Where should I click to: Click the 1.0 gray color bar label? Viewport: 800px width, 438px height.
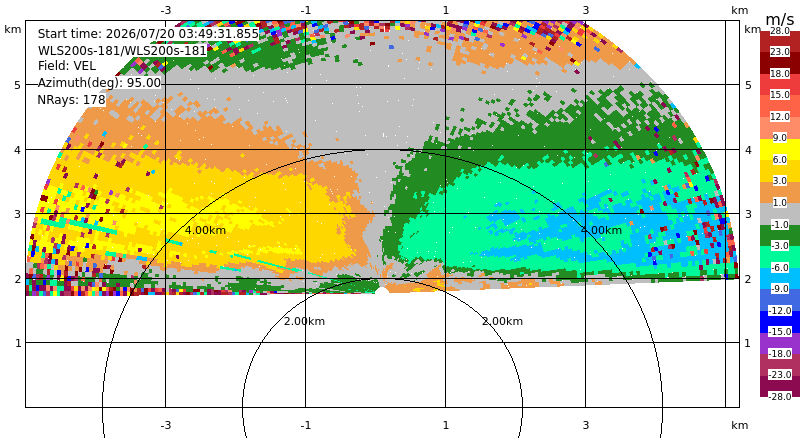[780, 203]
